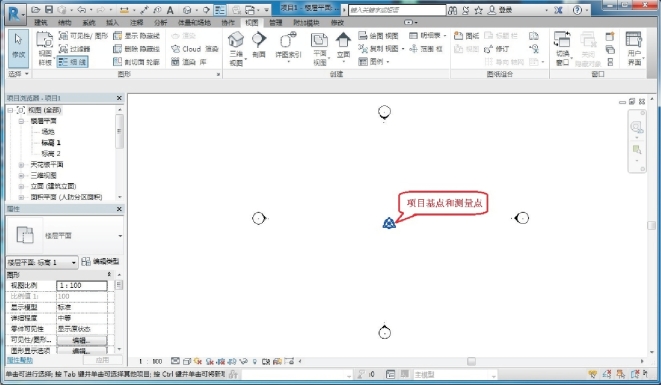
Task: Select the 三维视图 (3D view) house icon
Action: [236, 40]
